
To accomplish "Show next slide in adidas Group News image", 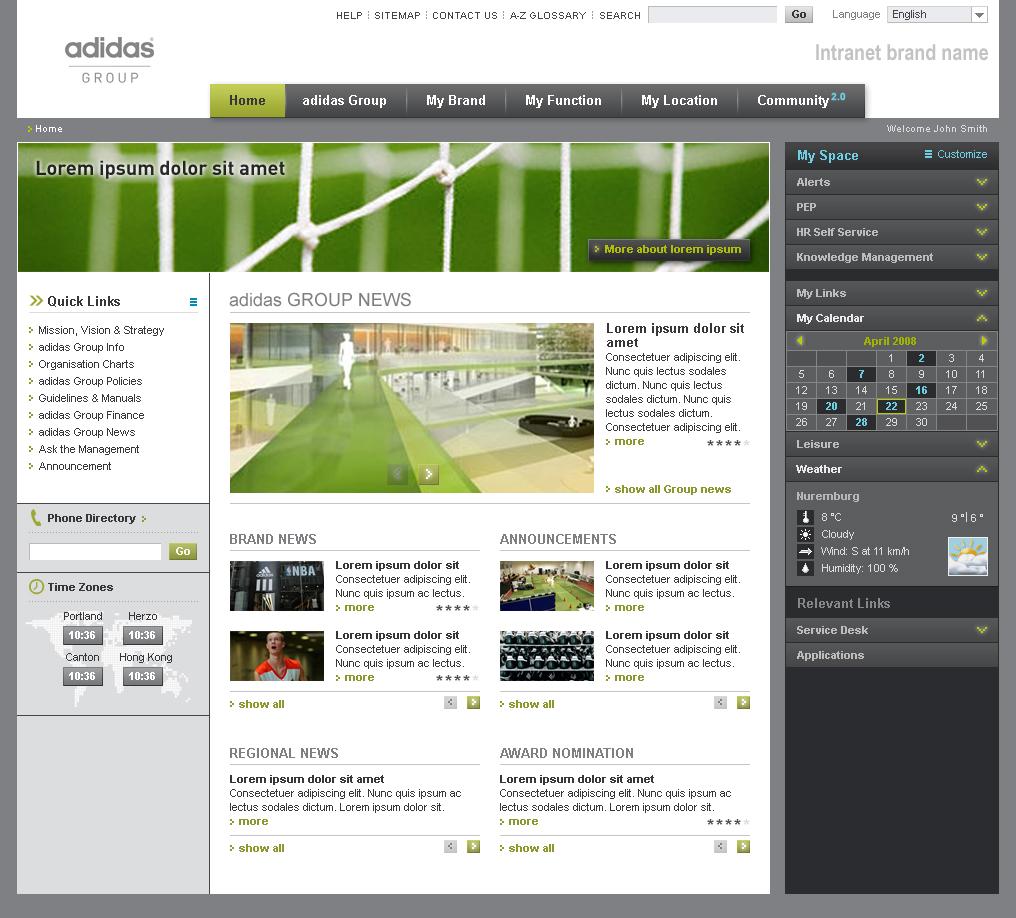I will pos(428,474).
